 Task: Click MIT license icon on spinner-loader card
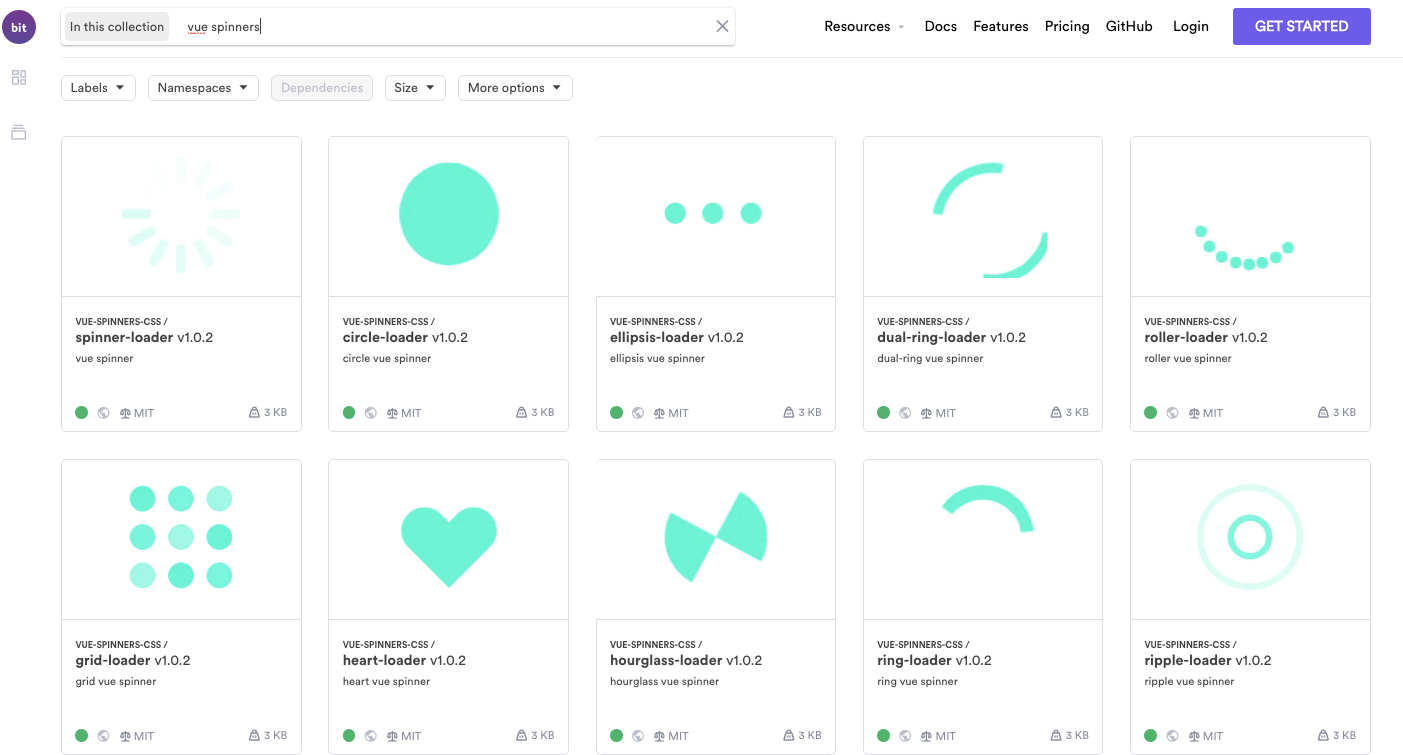[126, 413]
